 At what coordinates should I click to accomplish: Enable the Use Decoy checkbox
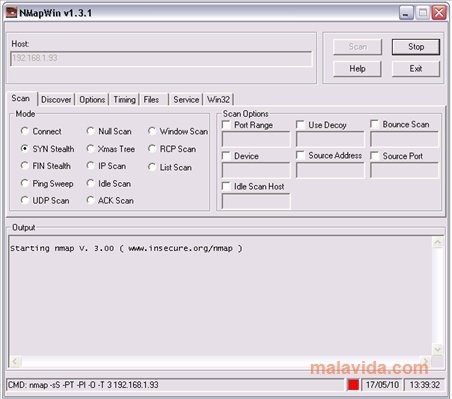click(x=300, y=125)
